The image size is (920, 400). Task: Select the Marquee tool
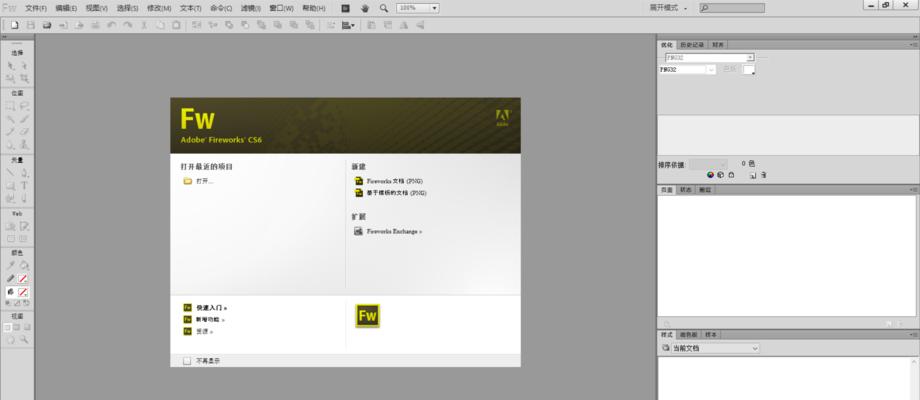coord(11,106)
